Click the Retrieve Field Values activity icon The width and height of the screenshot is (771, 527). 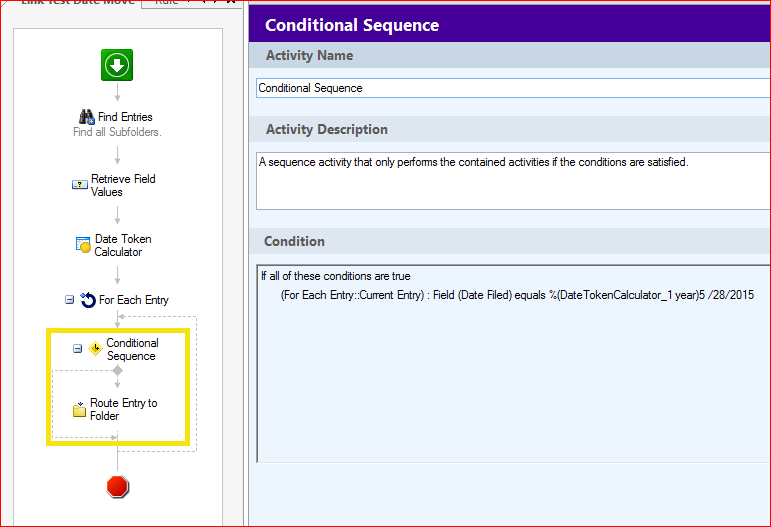(79, 185)
